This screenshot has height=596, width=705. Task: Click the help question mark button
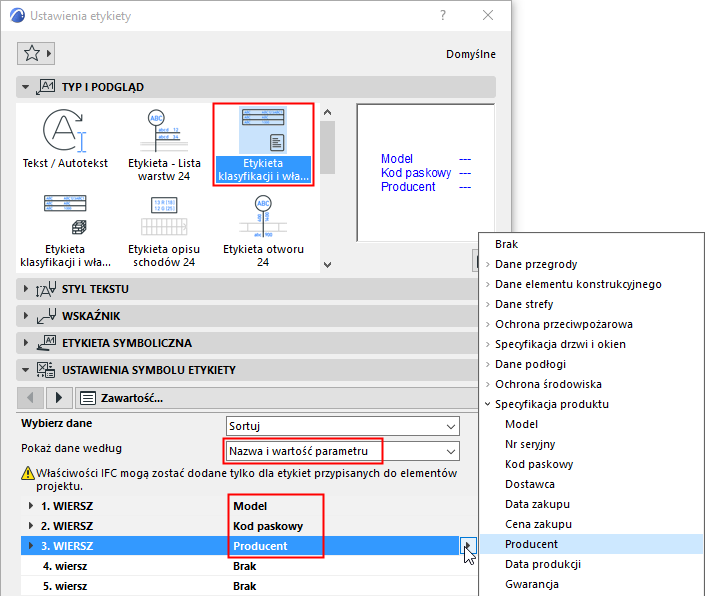[x=443, y=15]
